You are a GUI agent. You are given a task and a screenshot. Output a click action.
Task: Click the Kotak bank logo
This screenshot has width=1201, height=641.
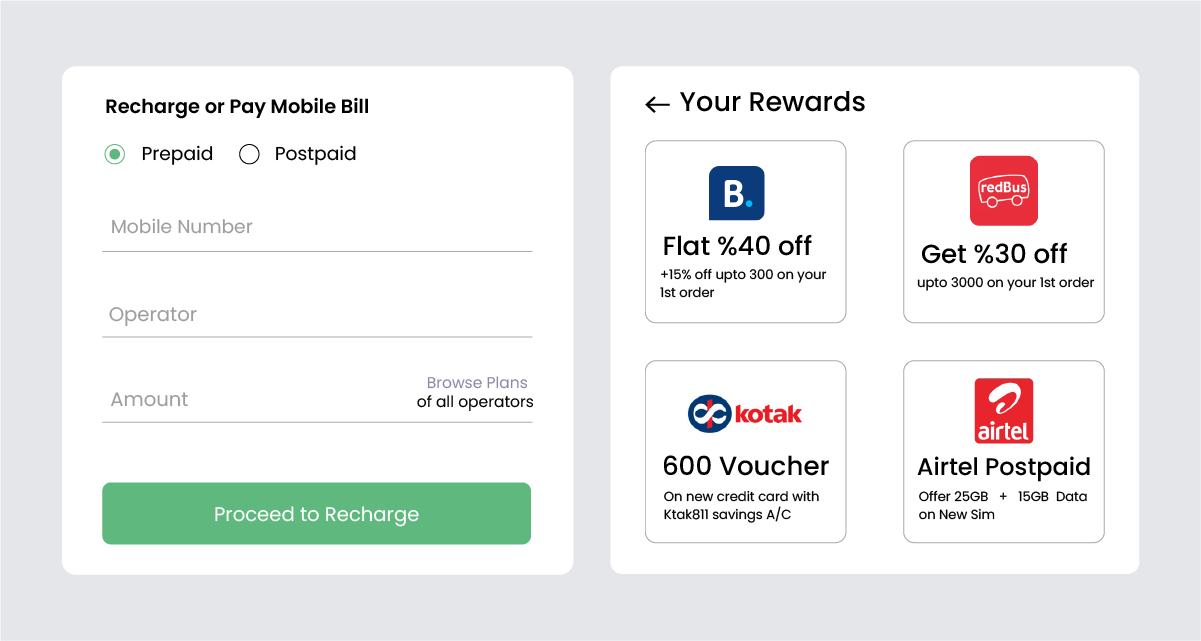pyautogui.click(x=745, y=414)
